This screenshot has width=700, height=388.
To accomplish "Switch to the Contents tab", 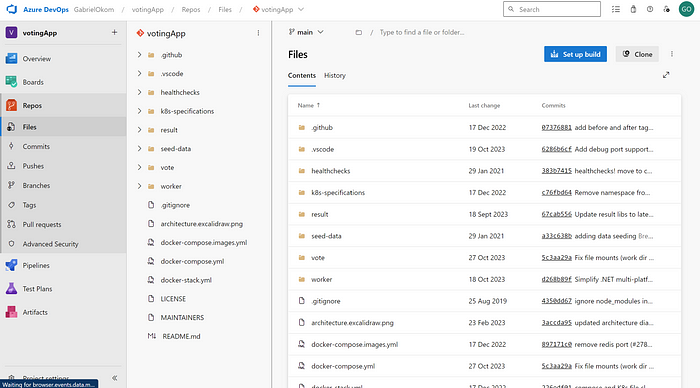I will point(302,75).
